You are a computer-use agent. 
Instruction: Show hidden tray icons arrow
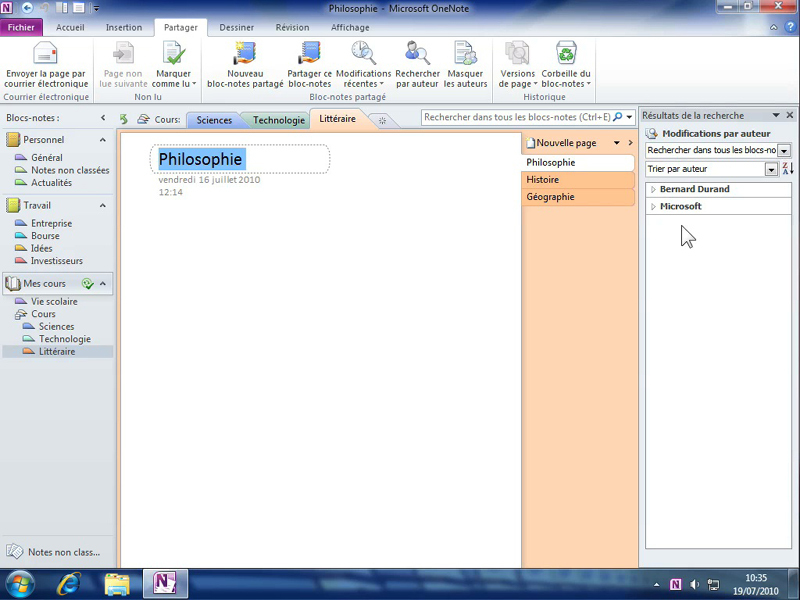coord(657,585)
